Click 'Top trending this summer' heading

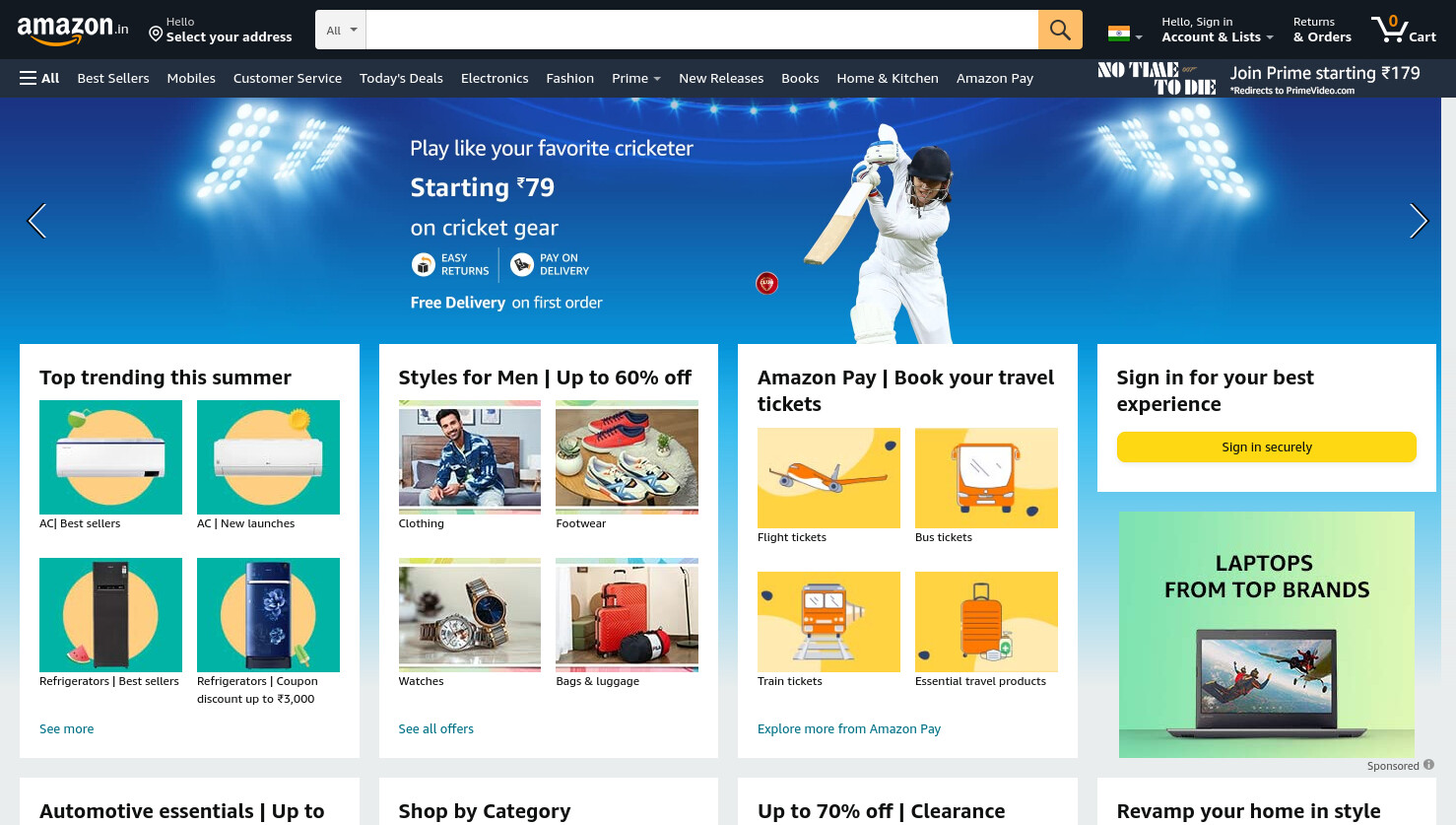point(165,378)
